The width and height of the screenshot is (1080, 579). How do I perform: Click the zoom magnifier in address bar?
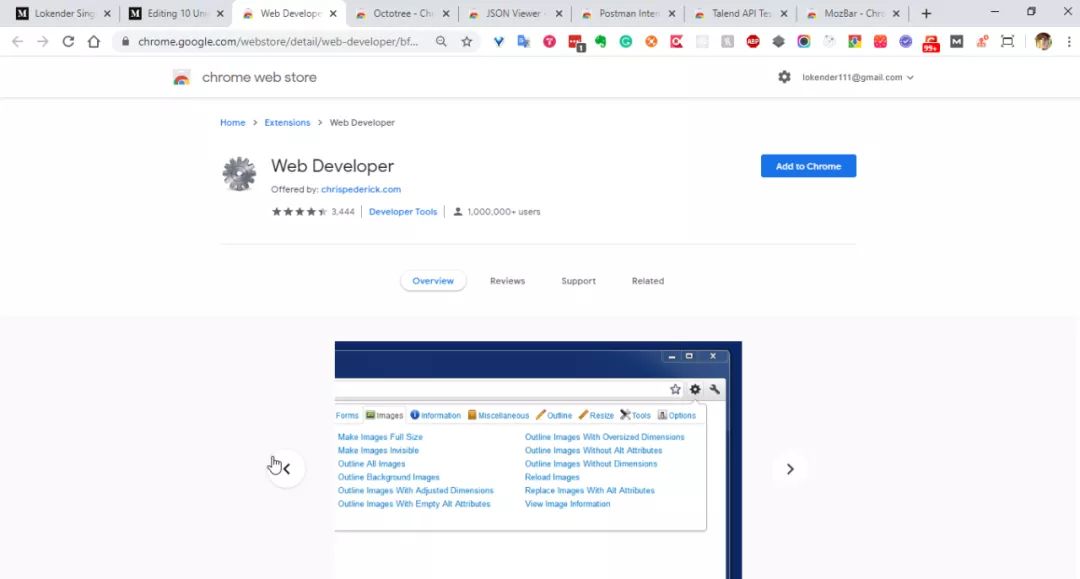[441, 41]
